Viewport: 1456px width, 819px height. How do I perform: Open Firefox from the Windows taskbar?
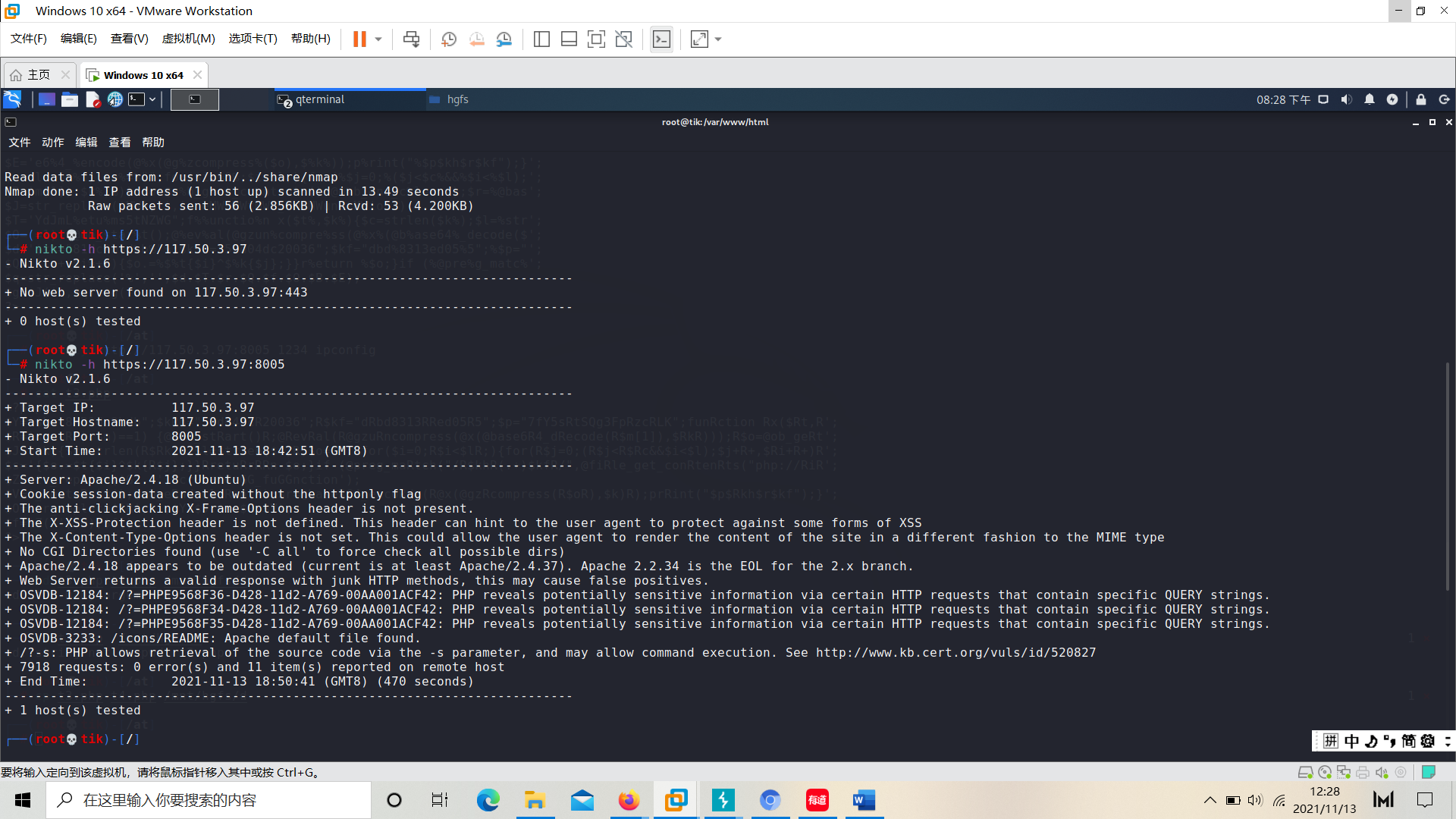coord(629,800)
